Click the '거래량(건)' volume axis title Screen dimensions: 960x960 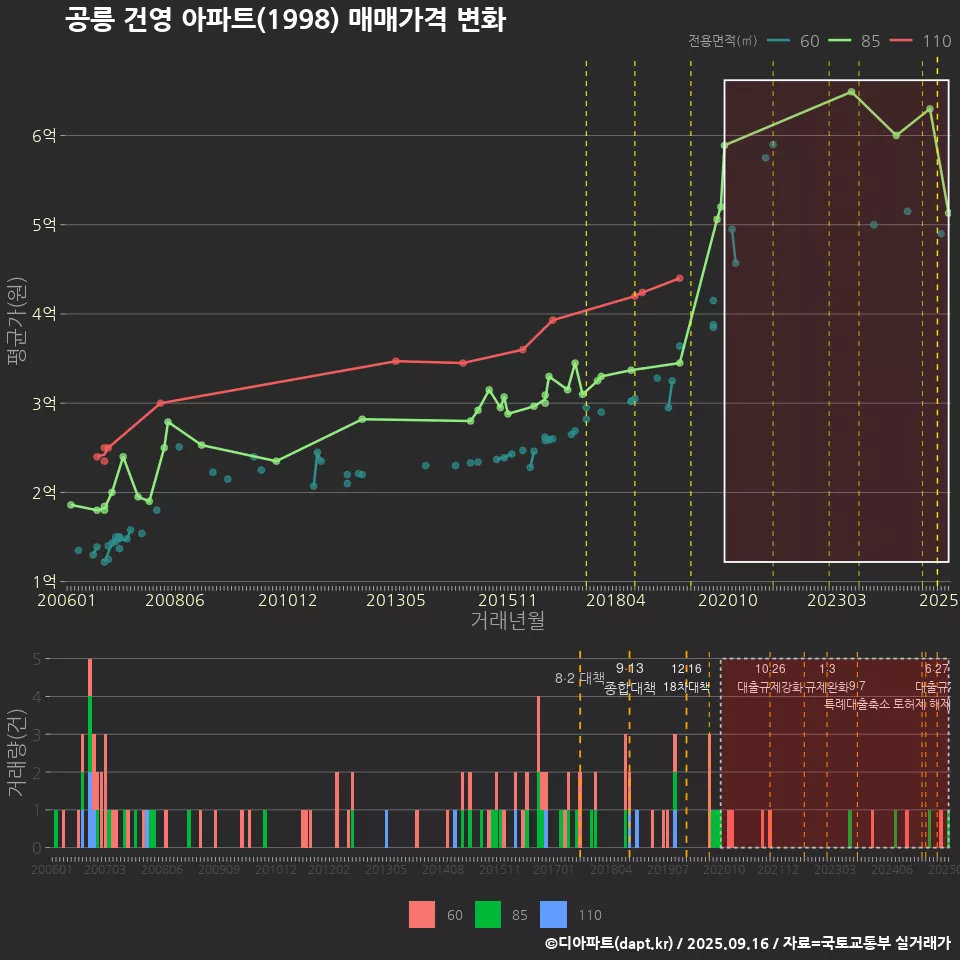(x=17, y=752)
